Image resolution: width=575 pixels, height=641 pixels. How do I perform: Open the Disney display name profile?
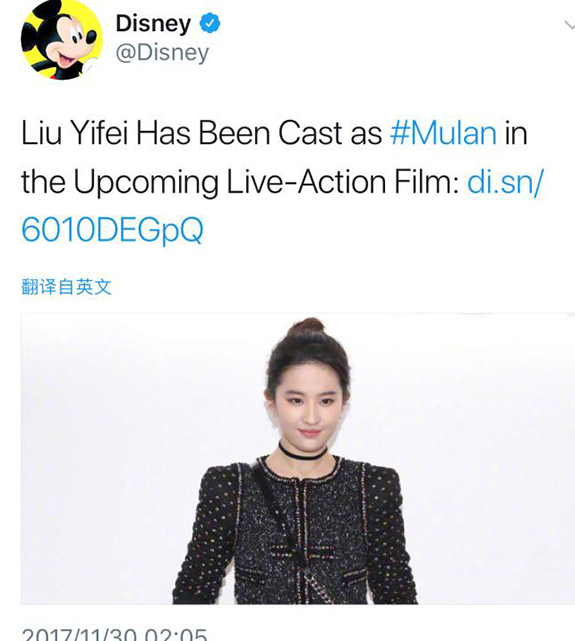coord(153,24)
